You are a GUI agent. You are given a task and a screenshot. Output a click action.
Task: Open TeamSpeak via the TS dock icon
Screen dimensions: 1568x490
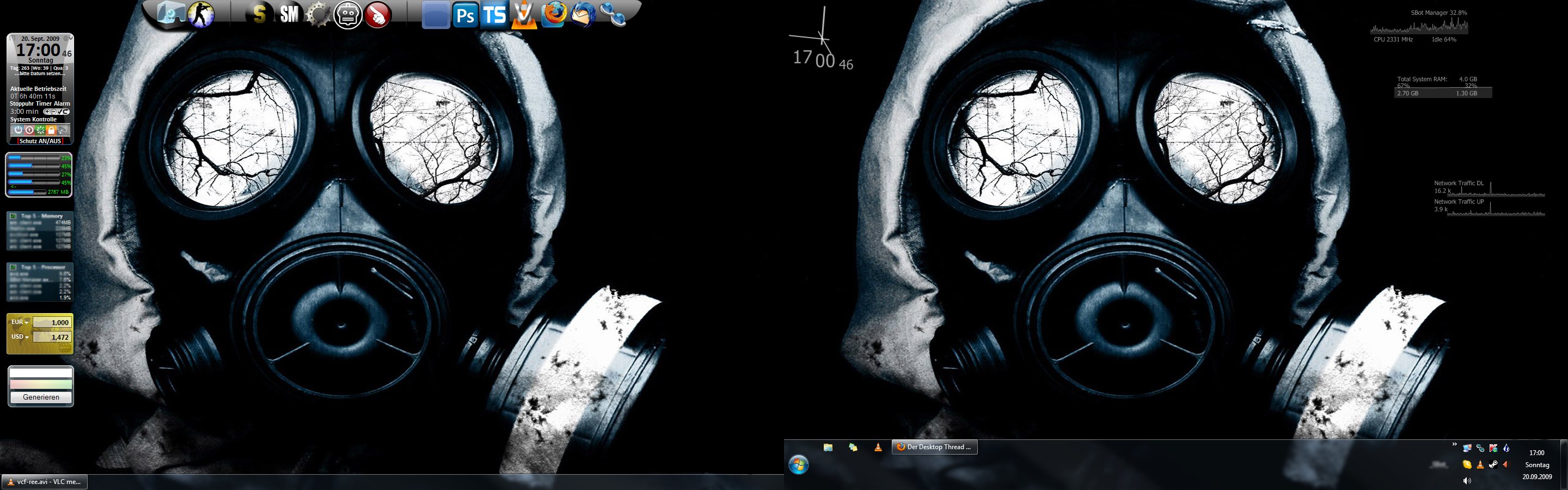(x=494, y=15)
